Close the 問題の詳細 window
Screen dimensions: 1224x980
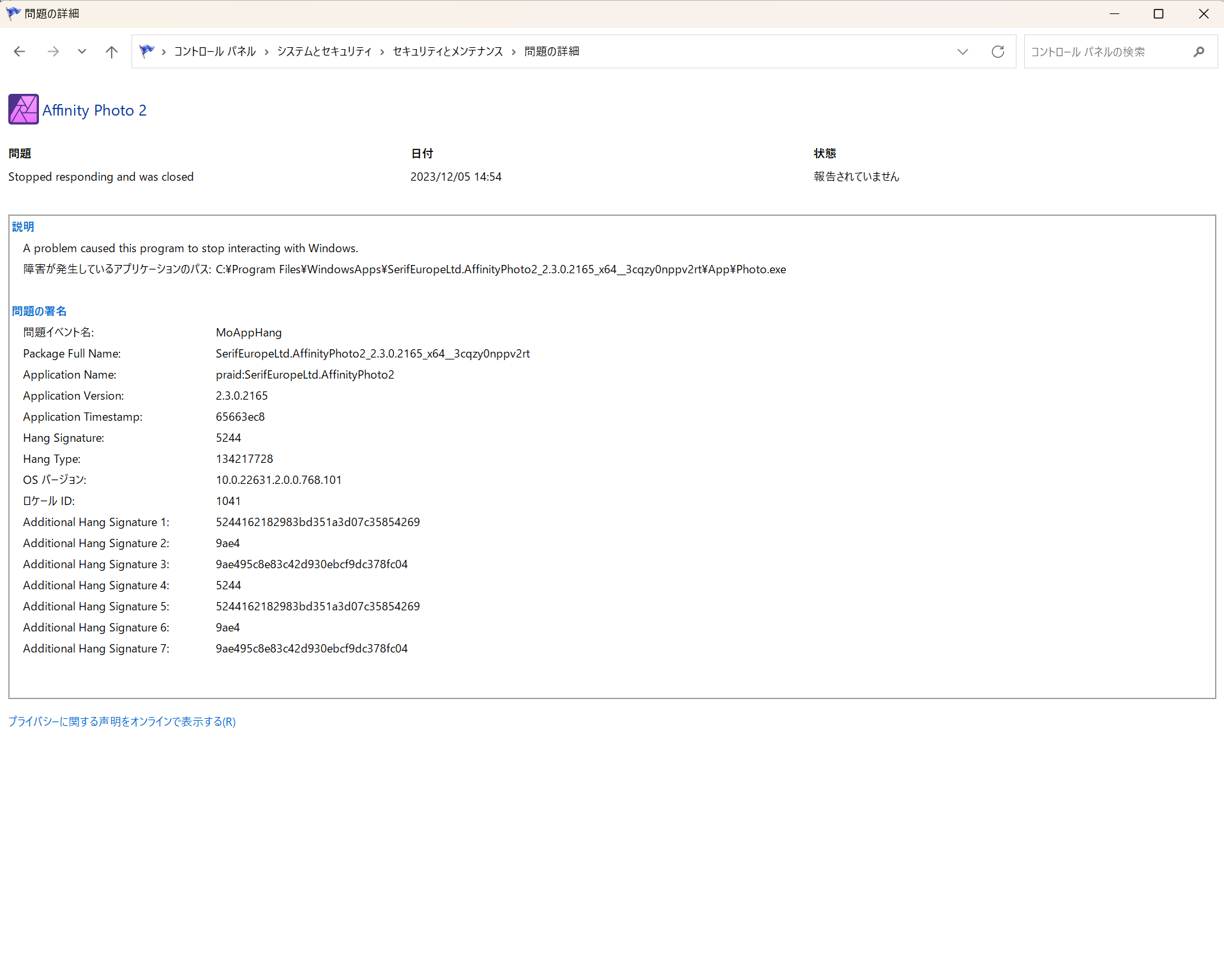1203,13
